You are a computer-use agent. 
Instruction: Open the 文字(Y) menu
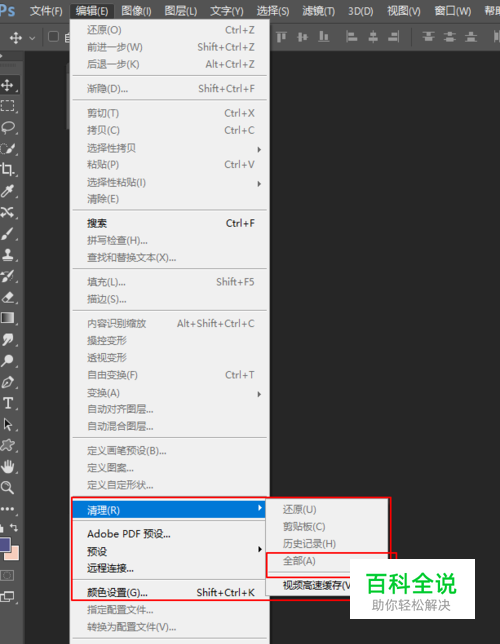(x=227, y=11)
